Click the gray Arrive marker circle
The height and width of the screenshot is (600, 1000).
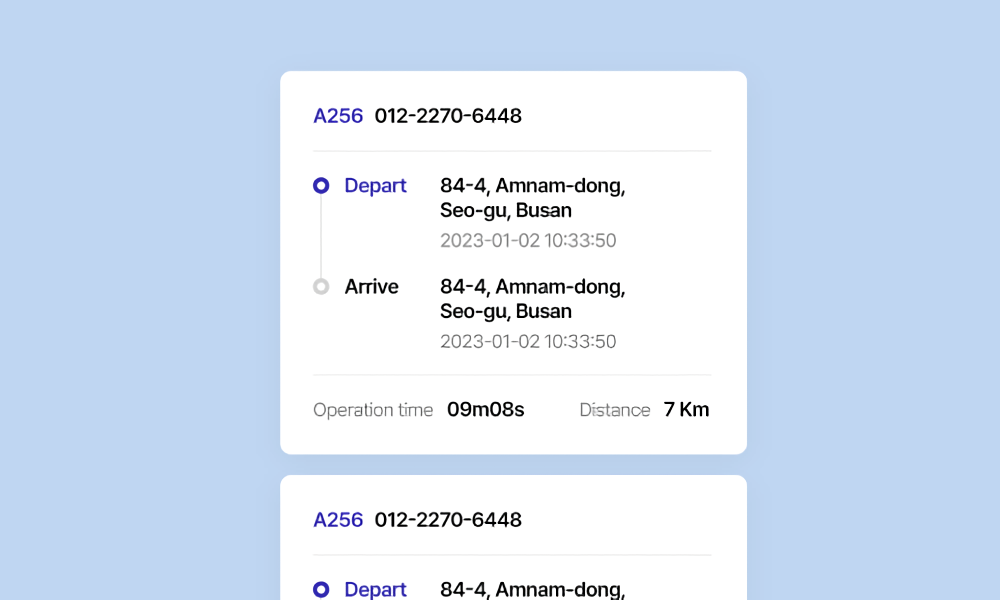[321, 287]
